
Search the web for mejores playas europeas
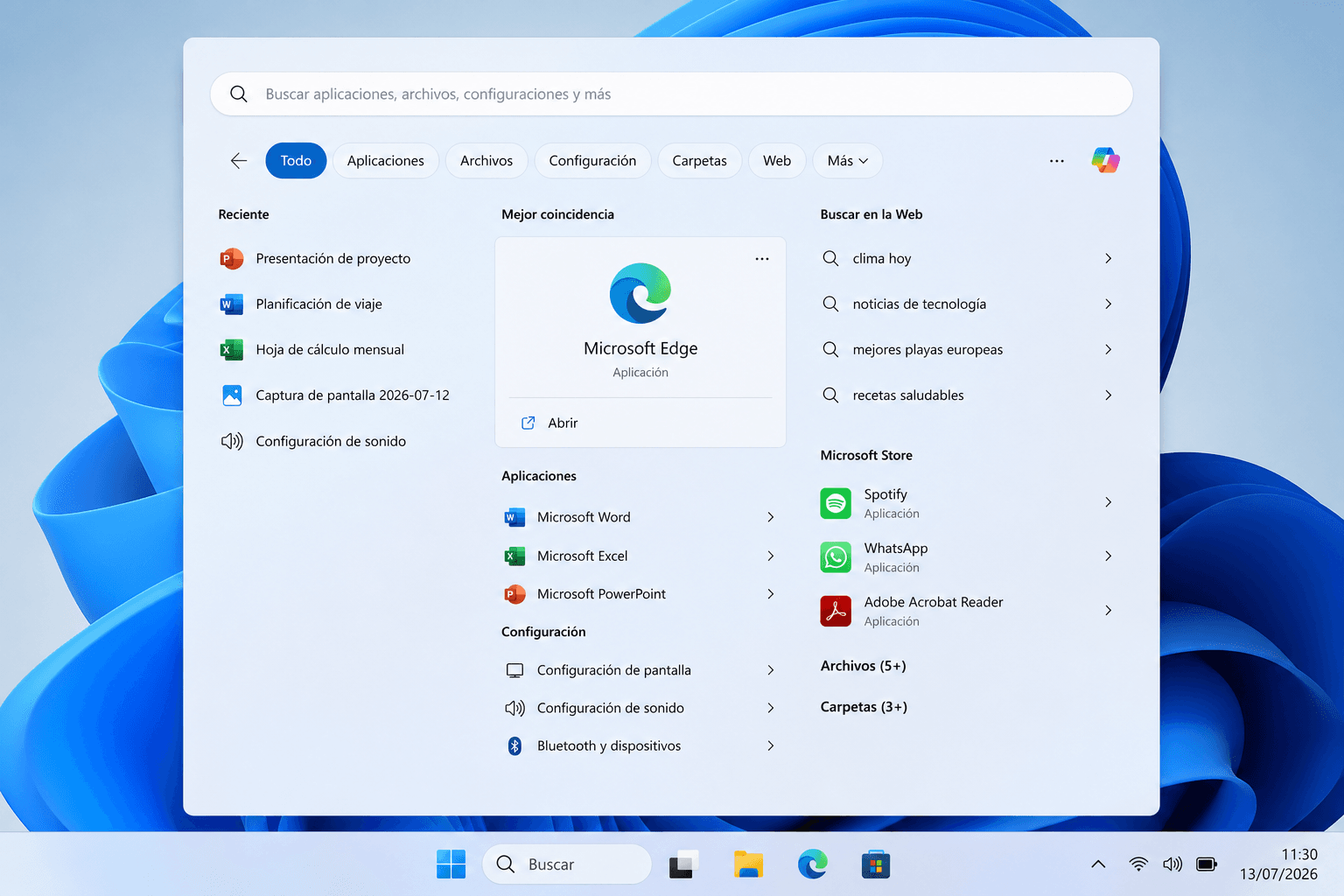pos(968,349)
